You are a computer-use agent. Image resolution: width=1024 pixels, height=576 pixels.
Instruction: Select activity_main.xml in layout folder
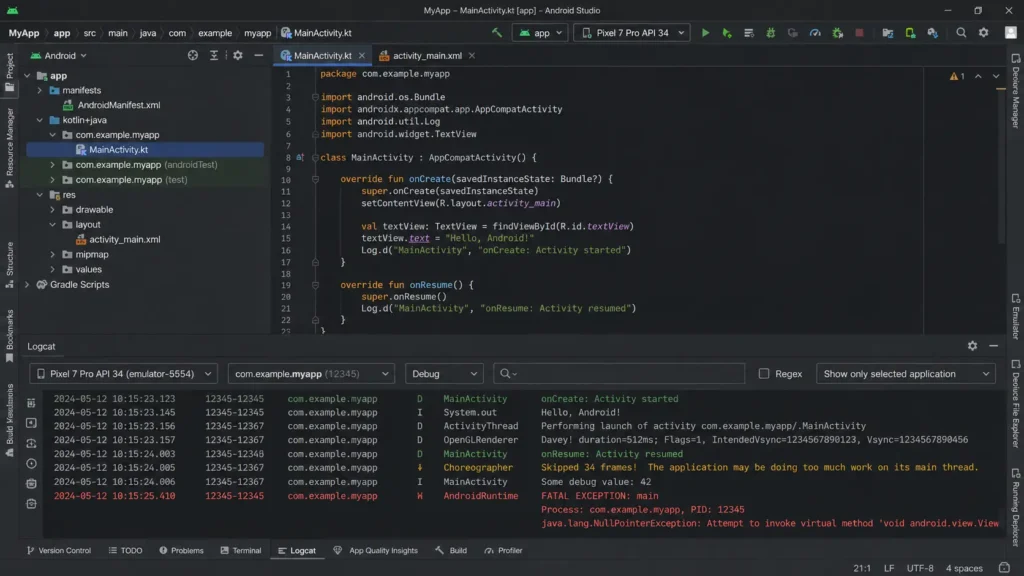124,240
